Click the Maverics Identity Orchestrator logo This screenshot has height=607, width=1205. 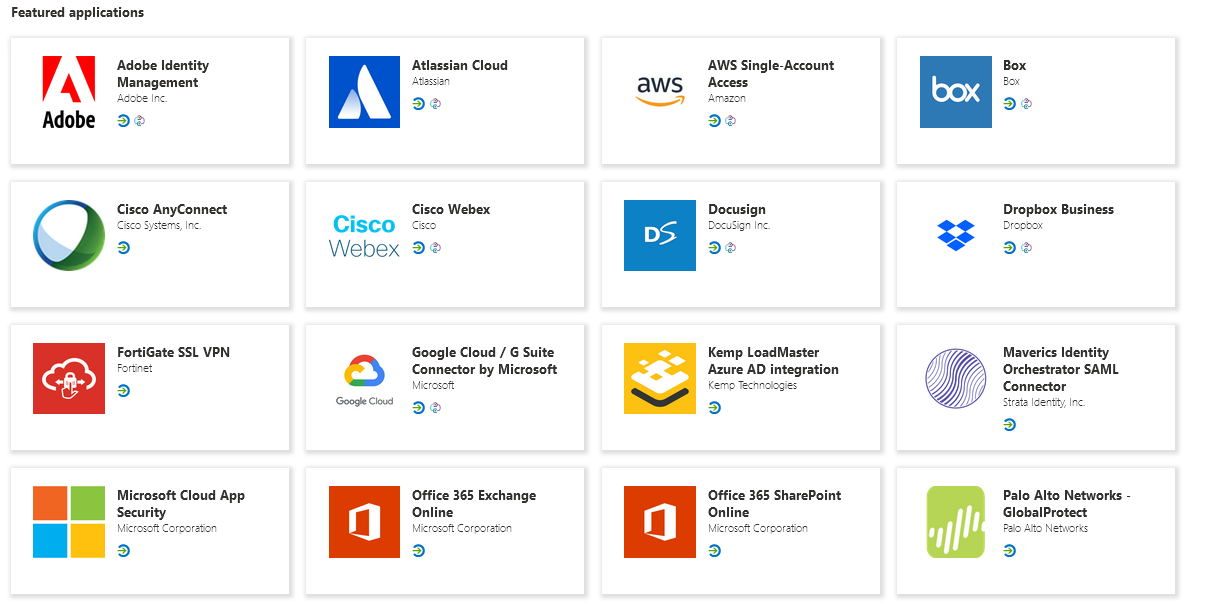955,378
